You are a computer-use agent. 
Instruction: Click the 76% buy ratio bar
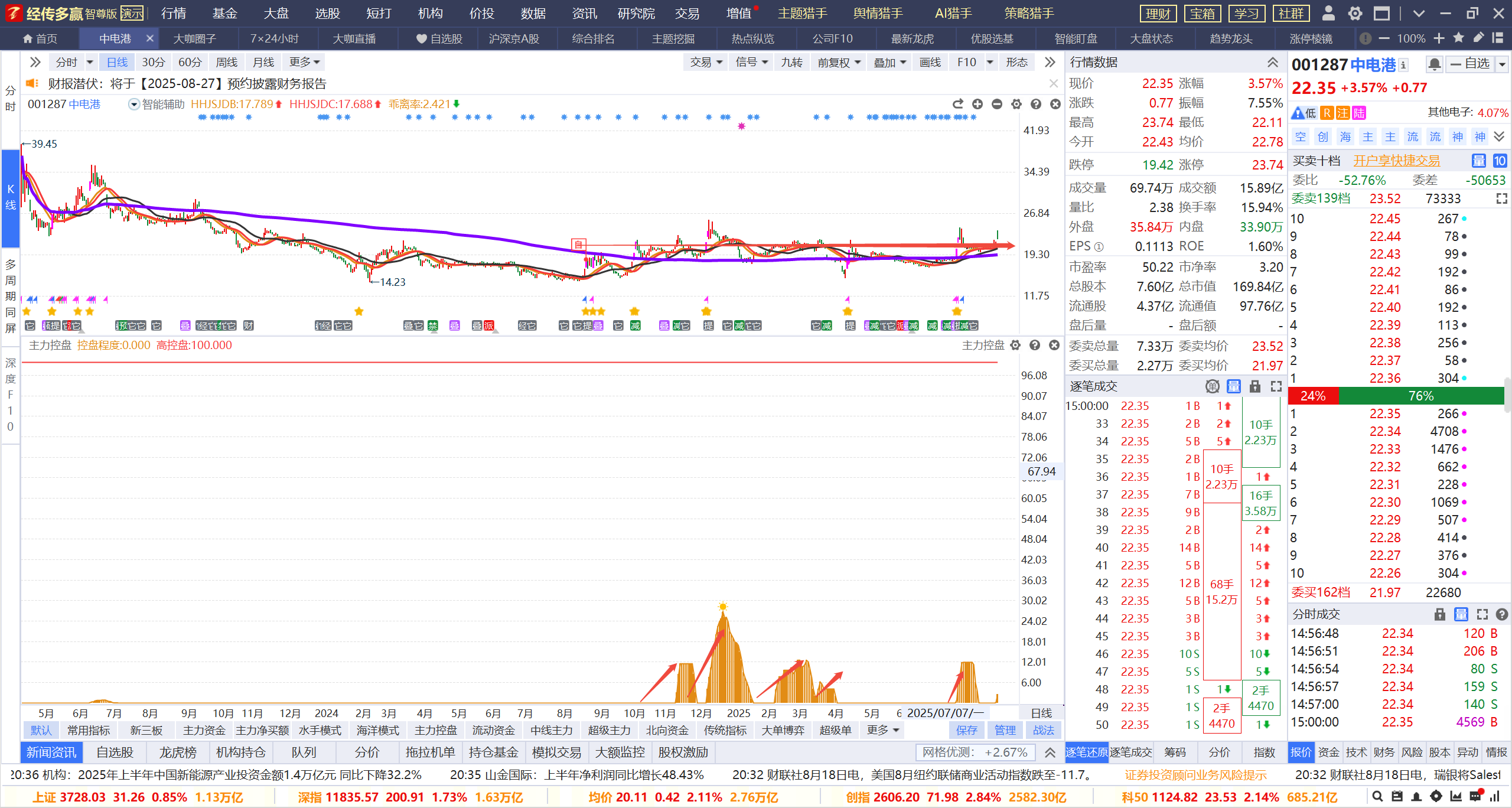[1421, 396]
